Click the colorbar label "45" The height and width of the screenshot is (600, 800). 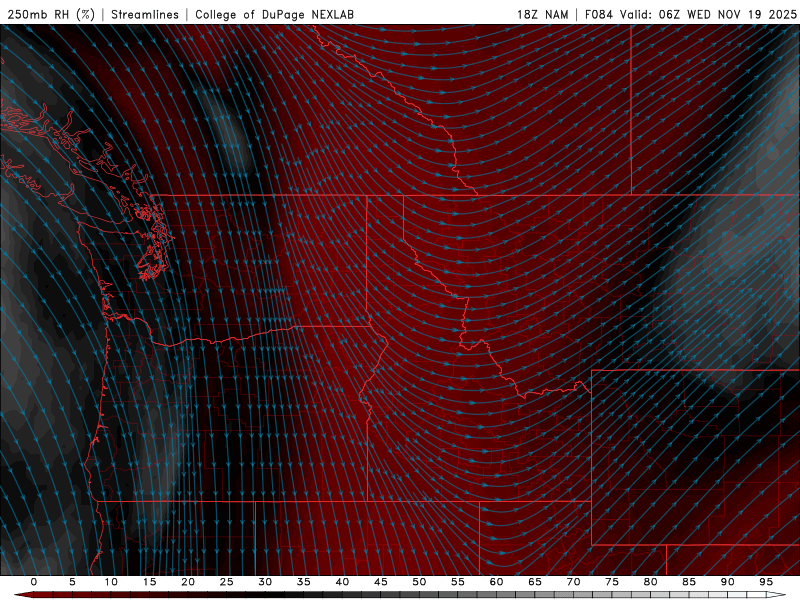(381, 582)
